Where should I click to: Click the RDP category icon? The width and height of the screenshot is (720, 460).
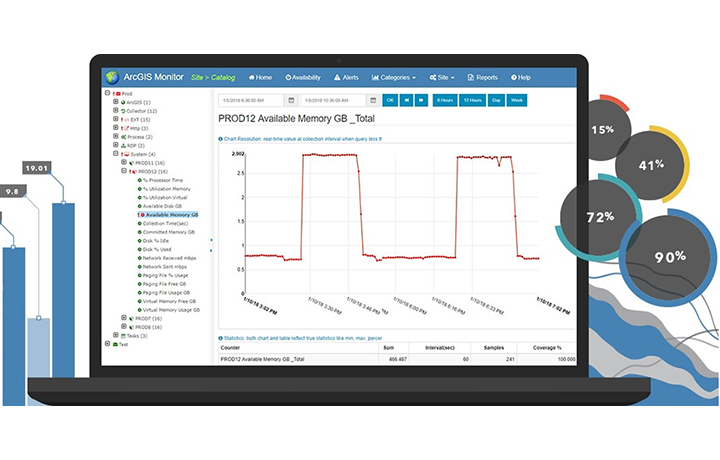(x=123, y=146)
